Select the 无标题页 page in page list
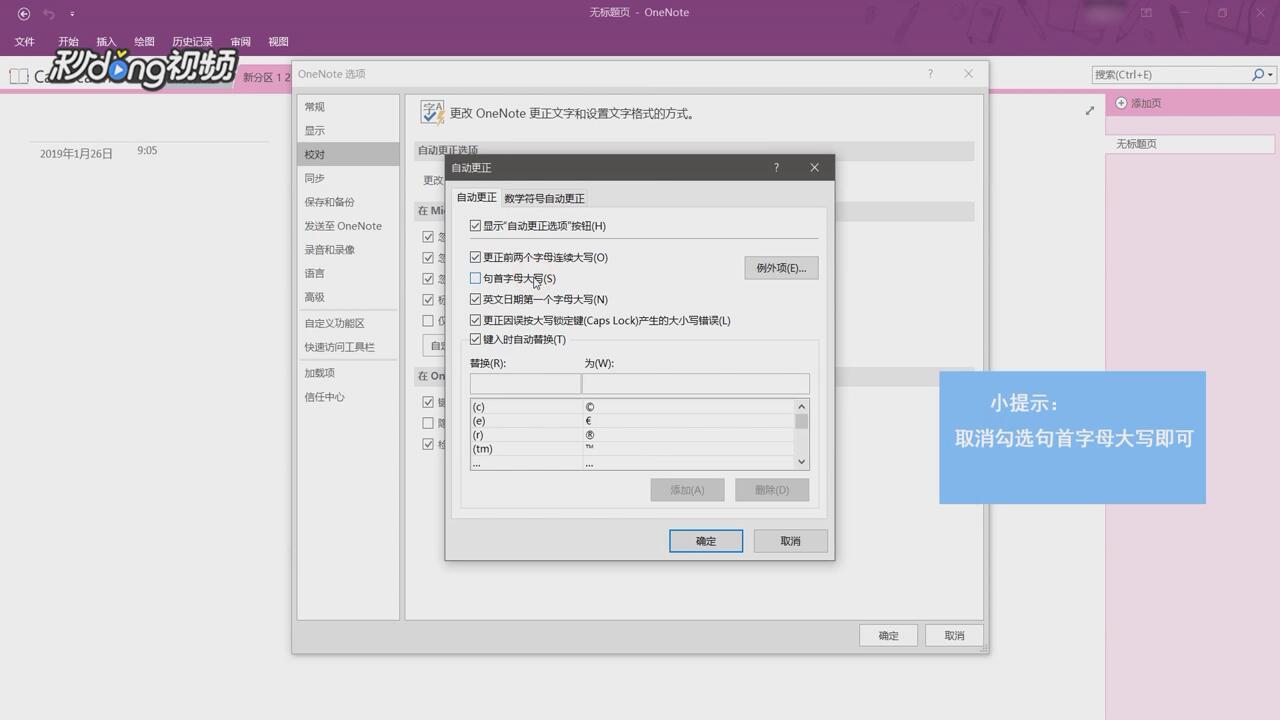Image resolution: width=1280 pixels, height=720 pixels. (1190, 144)
